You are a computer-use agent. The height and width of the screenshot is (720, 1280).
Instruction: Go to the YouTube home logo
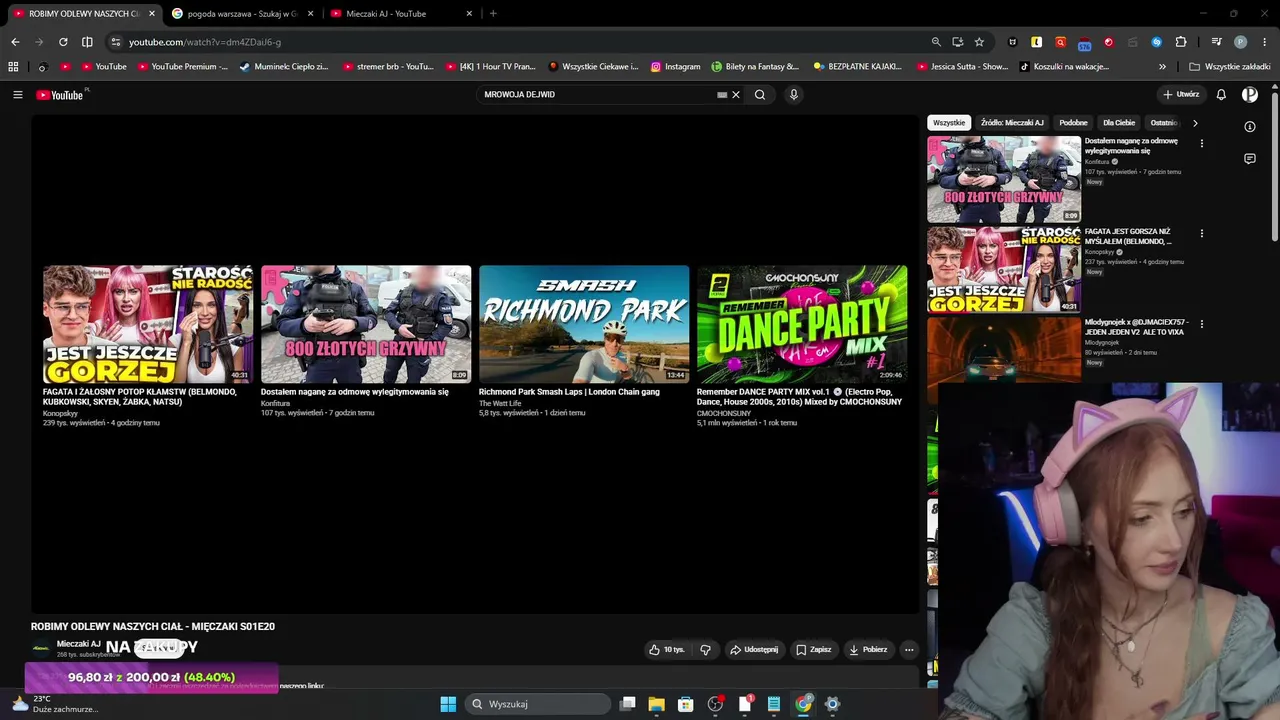pos(60,95)
